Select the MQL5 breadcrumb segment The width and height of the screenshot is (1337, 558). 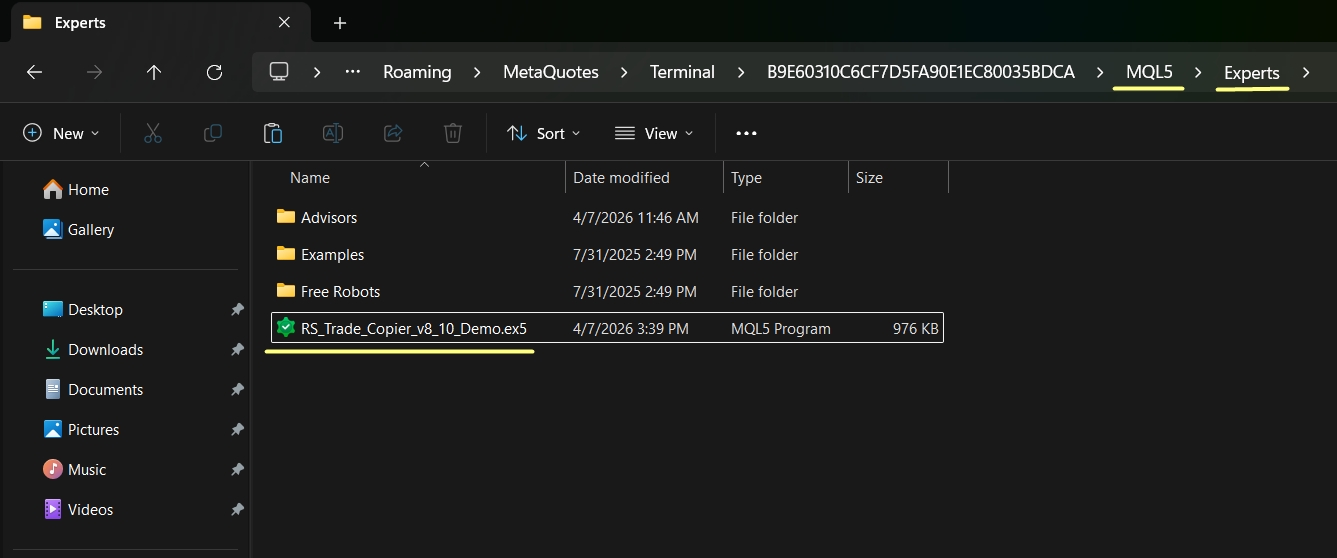(1149, 72)
